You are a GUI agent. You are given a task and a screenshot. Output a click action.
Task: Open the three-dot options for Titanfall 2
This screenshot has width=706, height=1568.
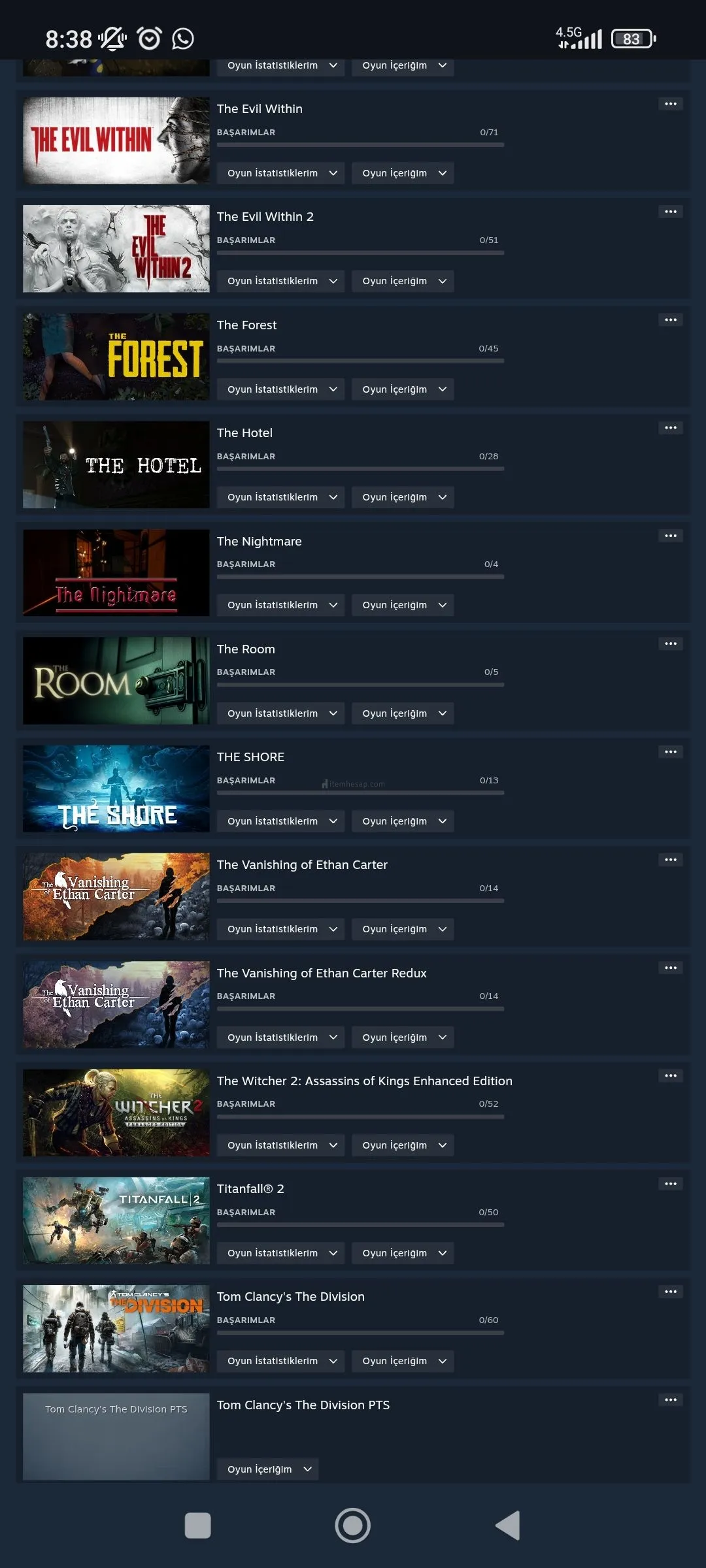pyautogui.click(x=670, y=1183)
